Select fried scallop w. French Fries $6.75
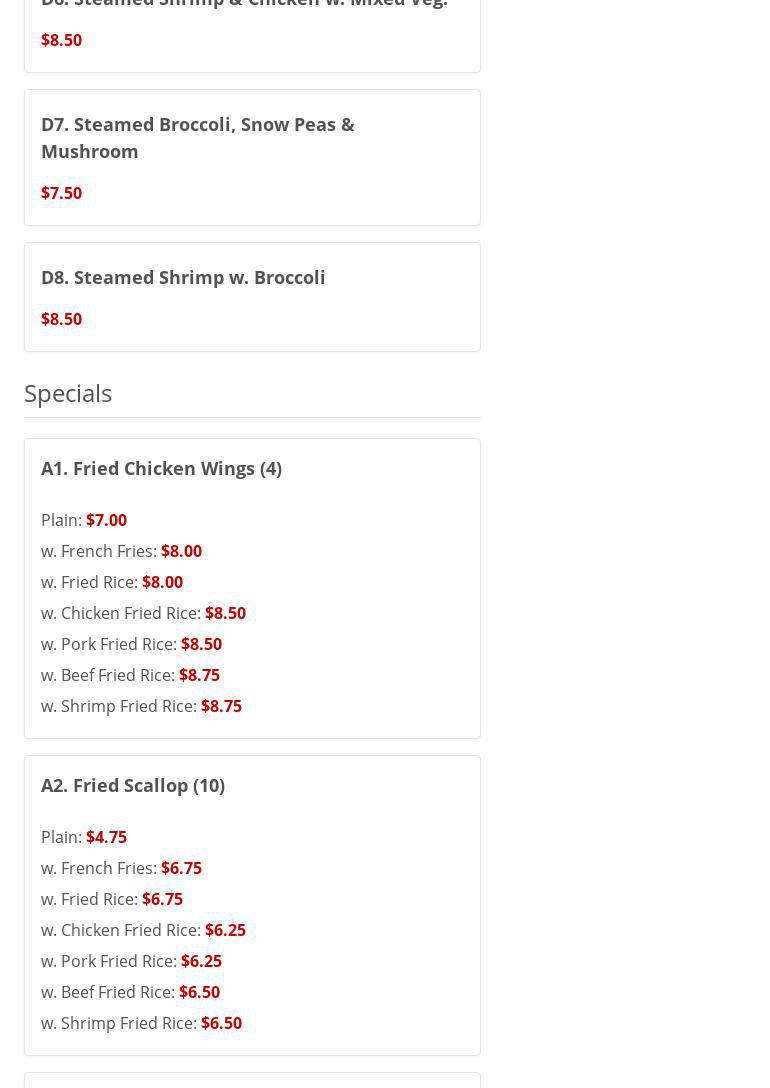The height and width of the screenshot is (1088, 770). point(121,868)
